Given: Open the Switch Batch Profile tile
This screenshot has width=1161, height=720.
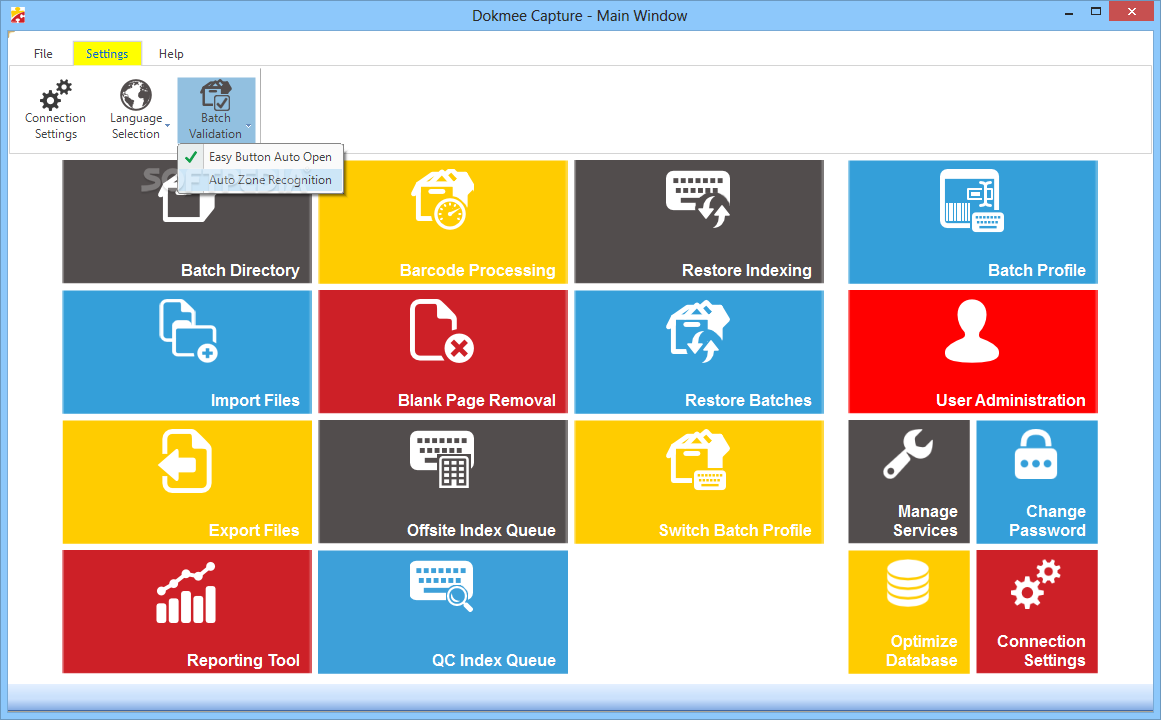Looking at the screenshot, I should click(x=699, y=482).
